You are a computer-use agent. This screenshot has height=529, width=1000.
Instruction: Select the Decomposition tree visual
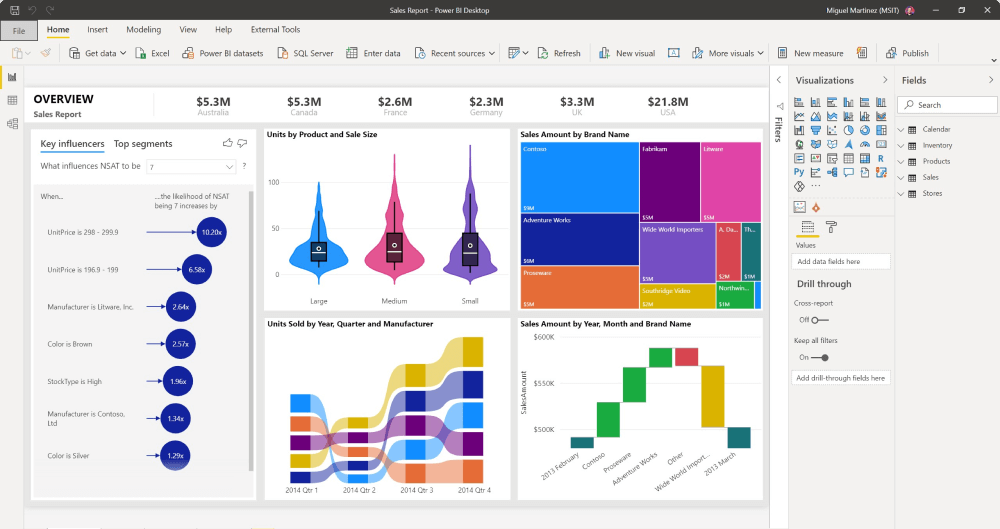point(832,172)
